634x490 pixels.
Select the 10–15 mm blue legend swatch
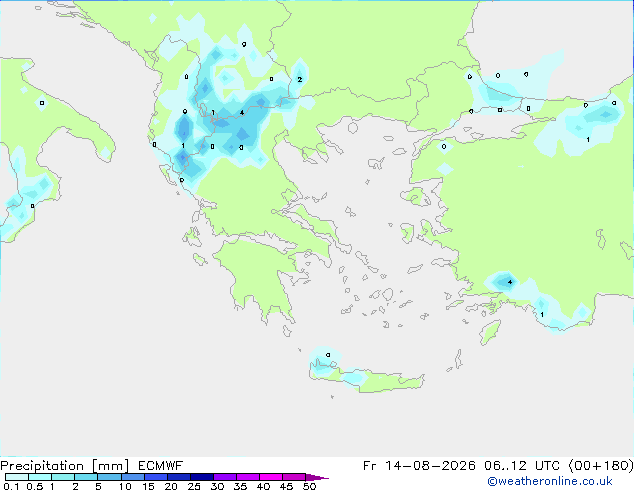tap(132, 477)
